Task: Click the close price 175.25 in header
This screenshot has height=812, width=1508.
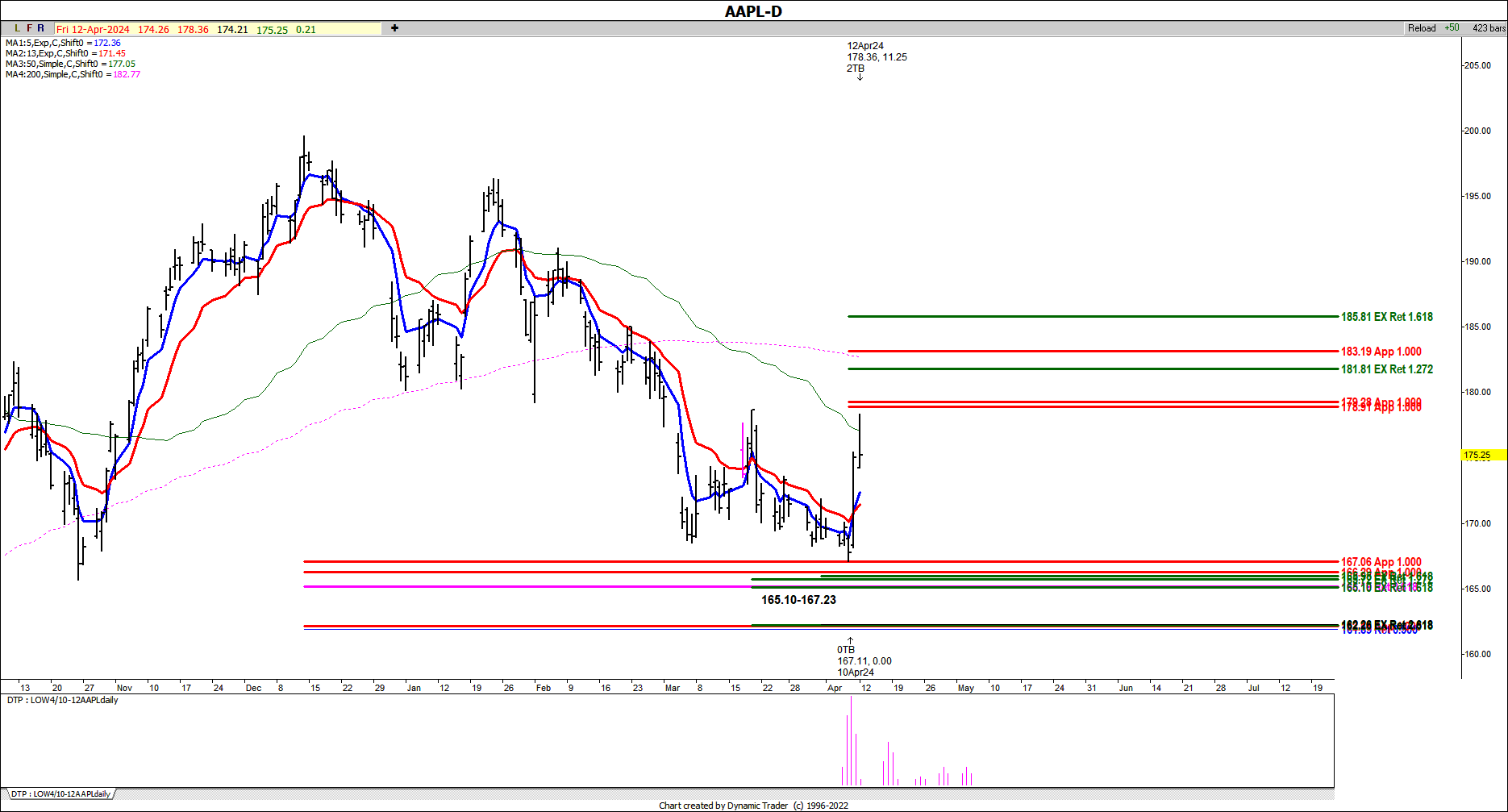Action: pyautogui.click(x=272, y=29)
